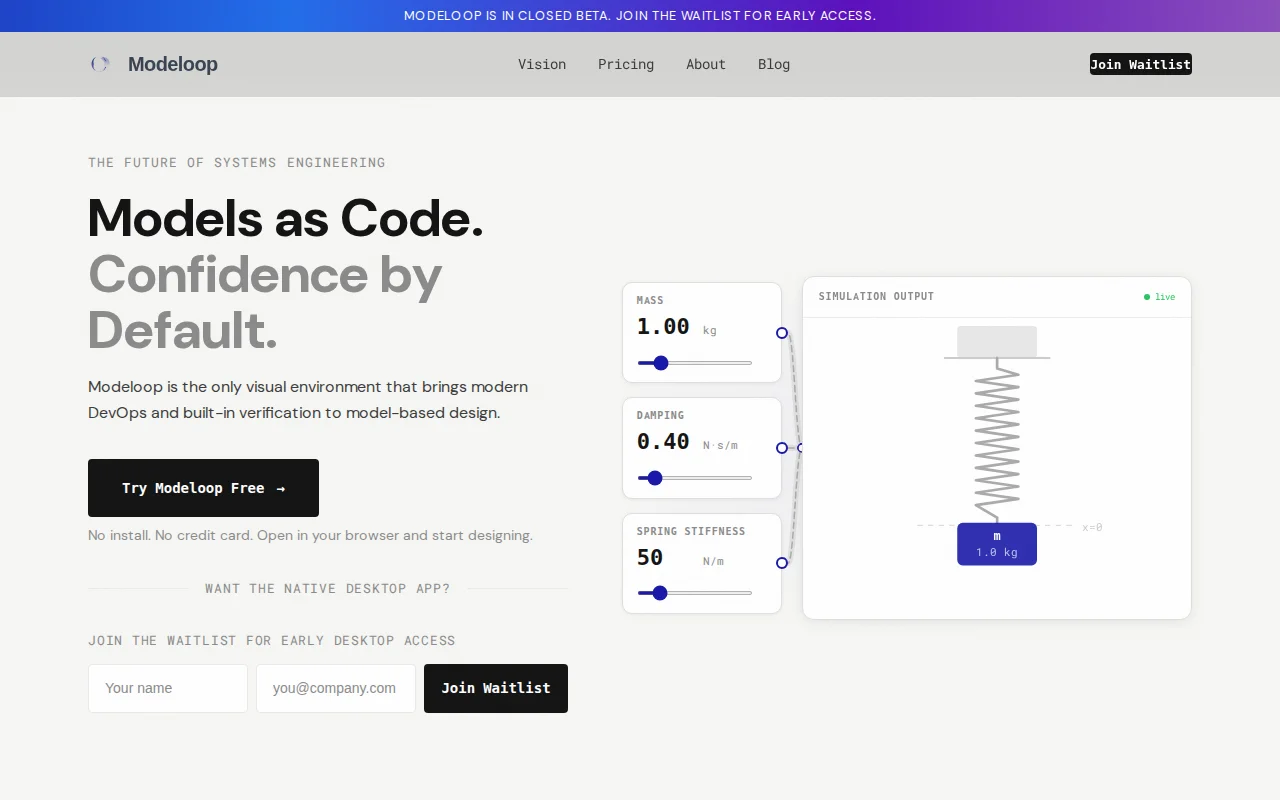Screen dimensions: 1280x800
Task: Click the No install. No credit card note
Action: [x=310, y=535]
